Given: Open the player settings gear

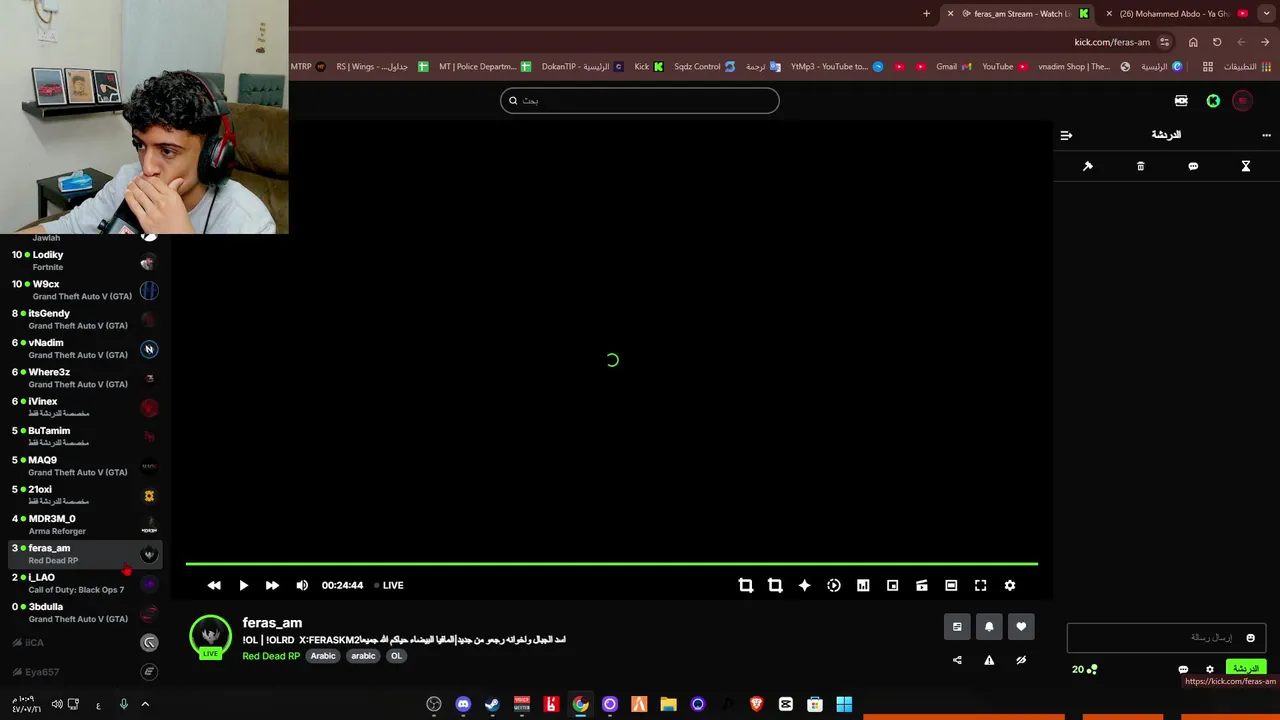Looking at the screenshot, I should coord(1010,585).
